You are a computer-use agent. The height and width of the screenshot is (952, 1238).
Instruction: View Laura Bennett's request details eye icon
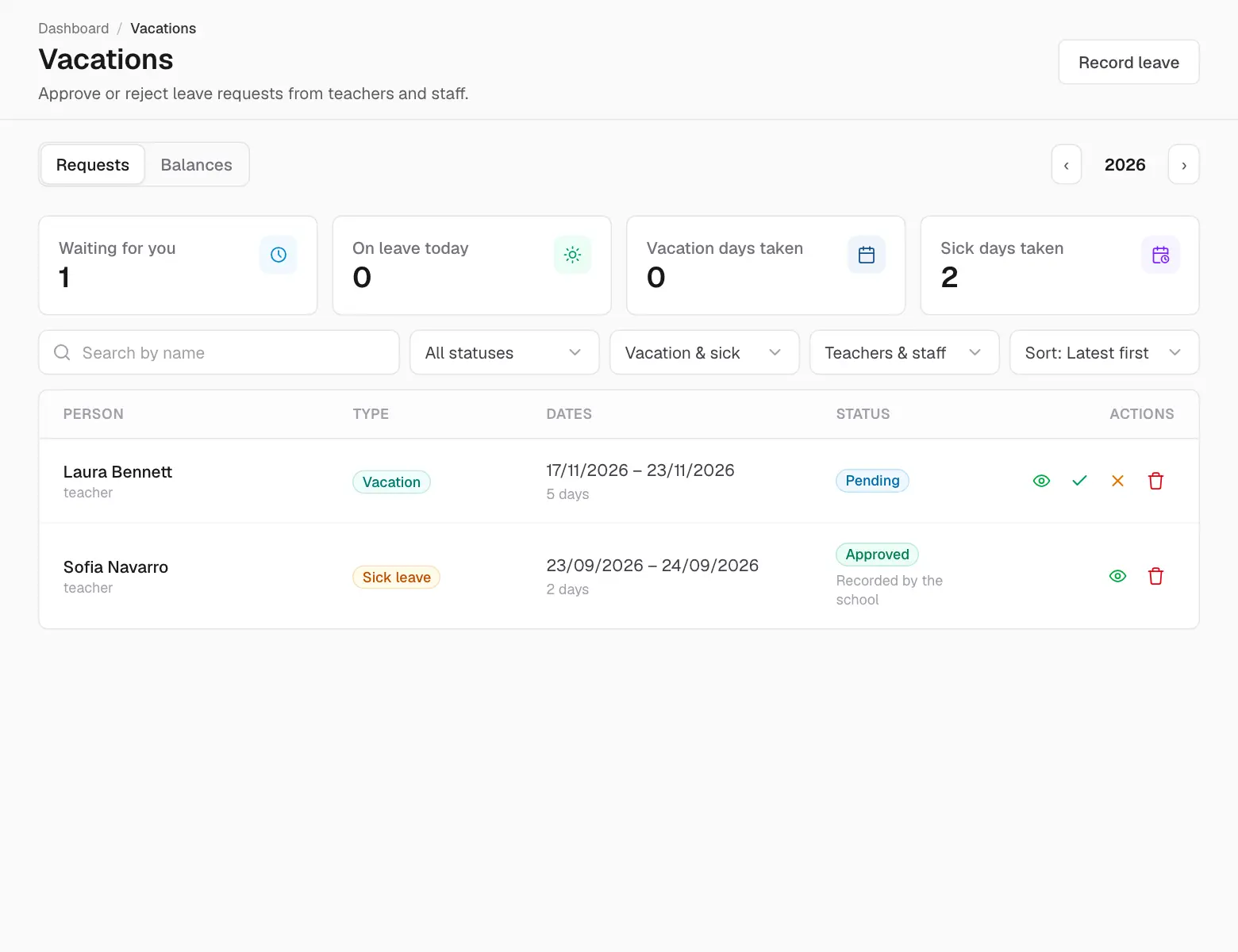[x=1041, y=481]
